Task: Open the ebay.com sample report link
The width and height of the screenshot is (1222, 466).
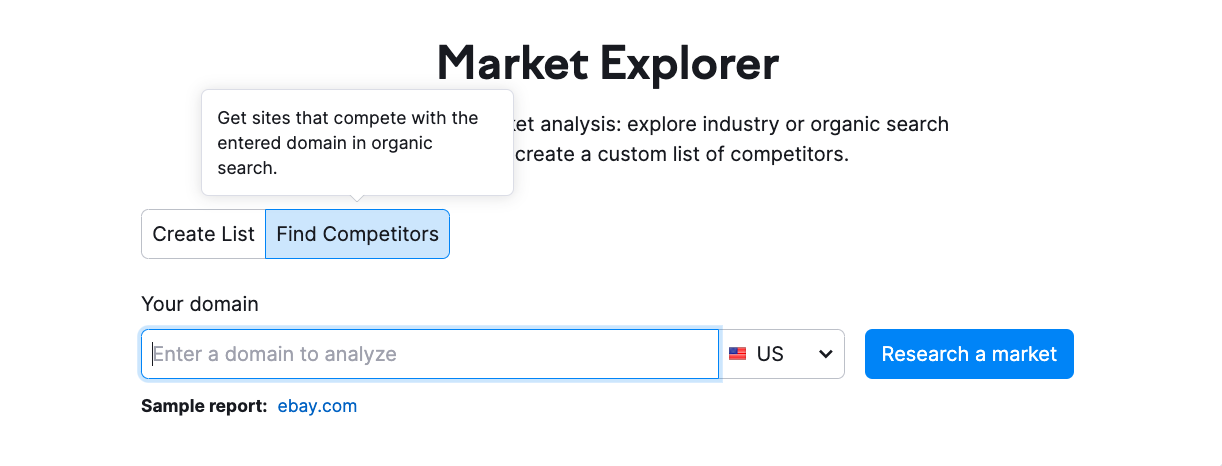Action: point(317,406)
